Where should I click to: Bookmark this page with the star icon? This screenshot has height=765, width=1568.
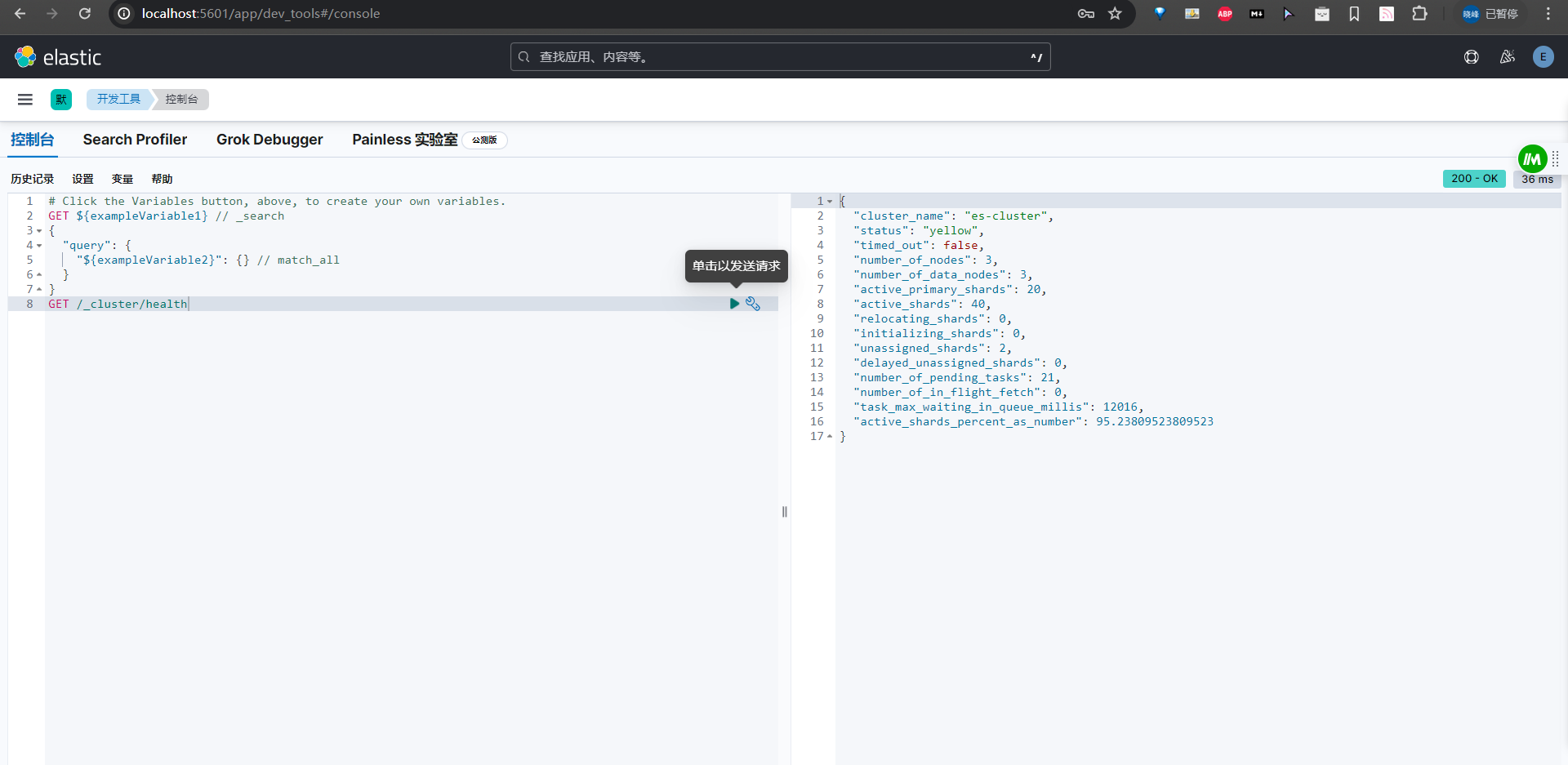click(1115, 14)
